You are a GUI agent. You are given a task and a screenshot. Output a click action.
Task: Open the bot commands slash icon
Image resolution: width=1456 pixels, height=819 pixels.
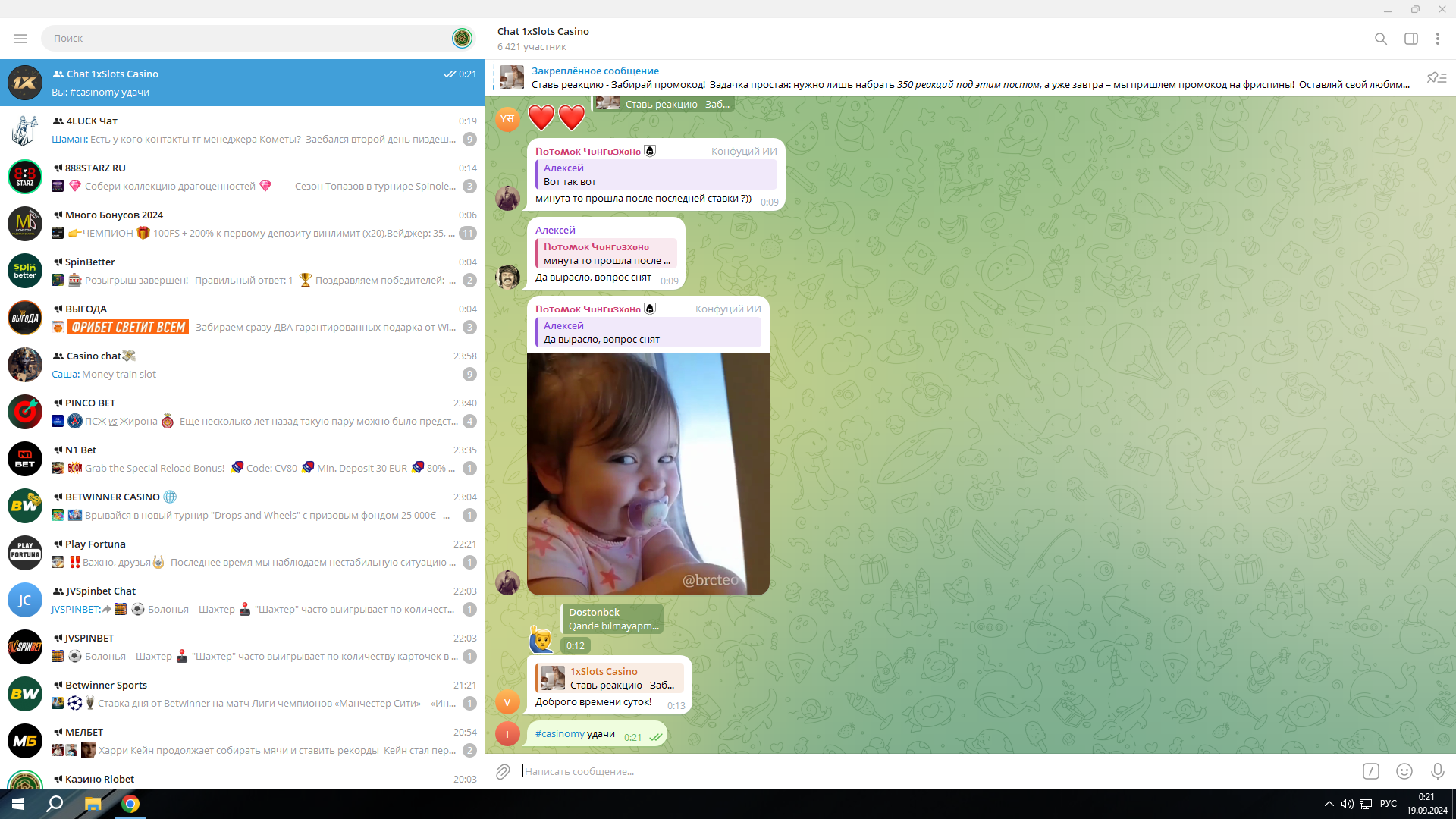click(x=1370, y=771)
